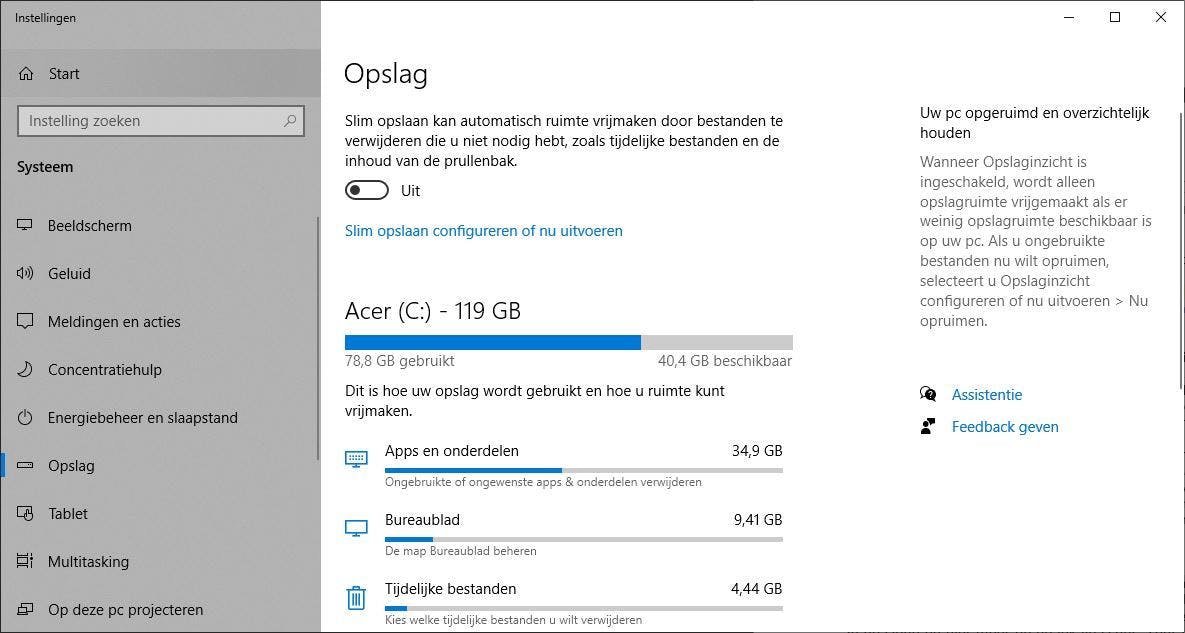1185x633 pixels.
Task: Click the Start home icon in sidebar
Action: [26, 74]
